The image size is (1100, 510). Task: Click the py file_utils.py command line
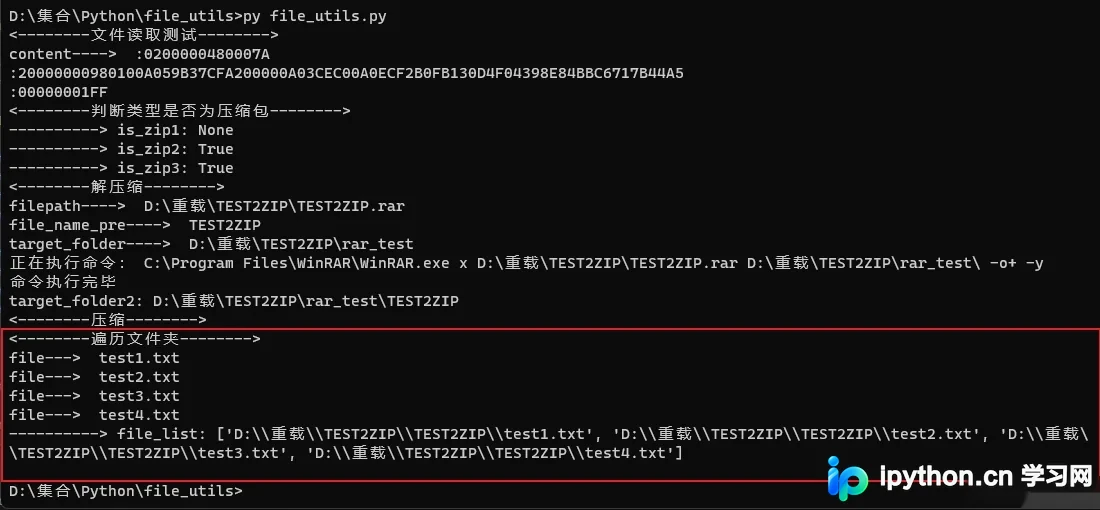[198, 15]
